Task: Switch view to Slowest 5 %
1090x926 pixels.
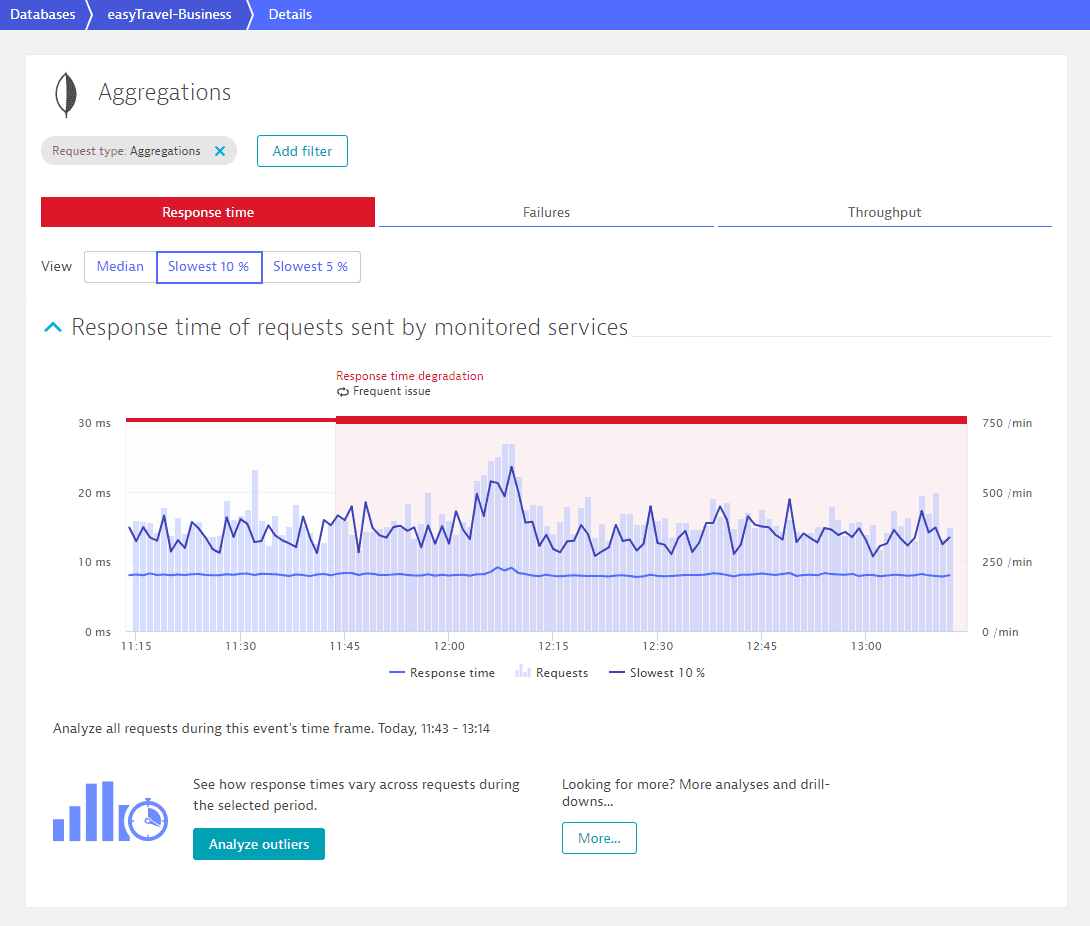Action: (x=310, y=267)
